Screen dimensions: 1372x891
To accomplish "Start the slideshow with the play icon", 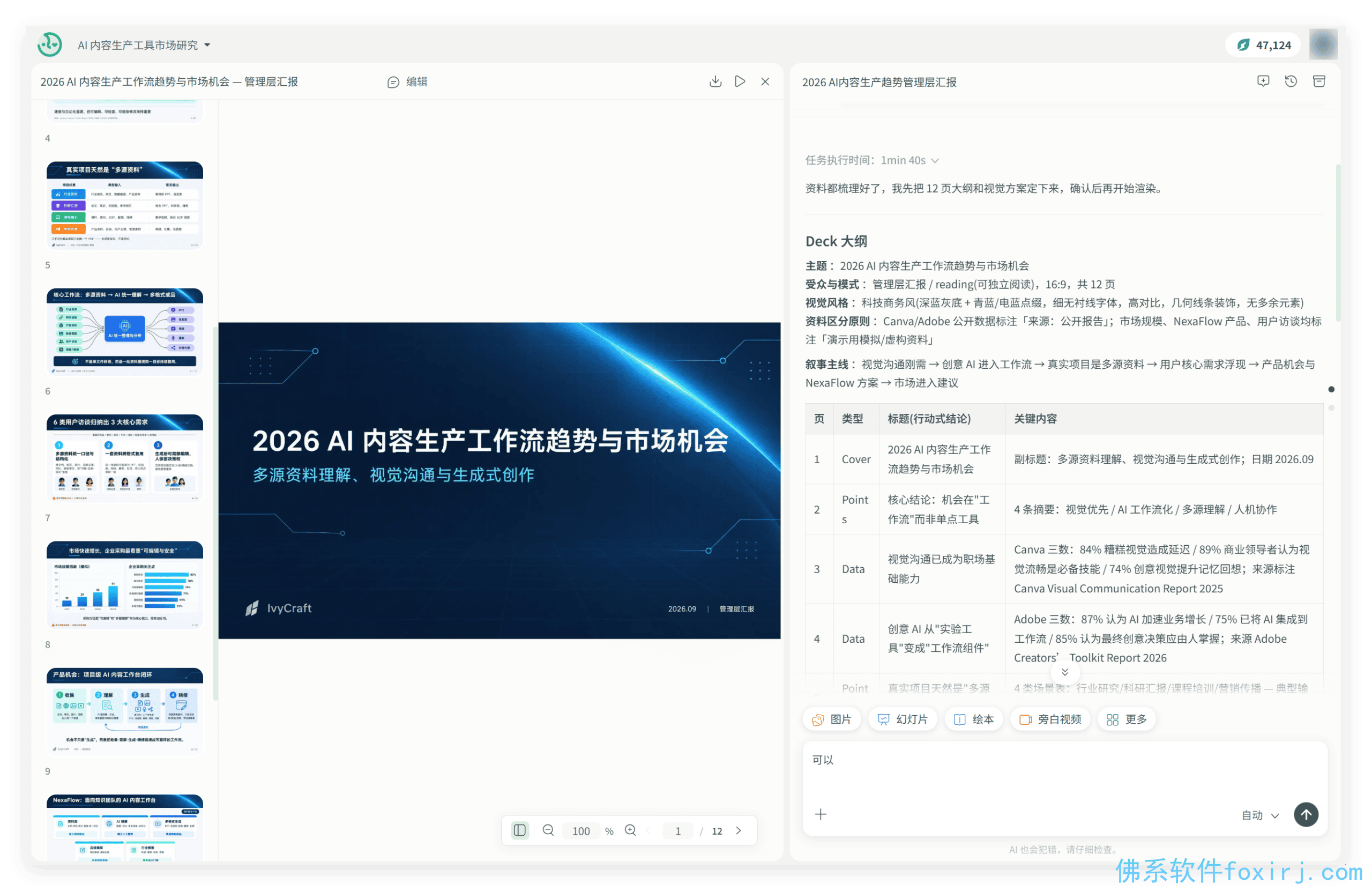I will (x=740, y=81).
